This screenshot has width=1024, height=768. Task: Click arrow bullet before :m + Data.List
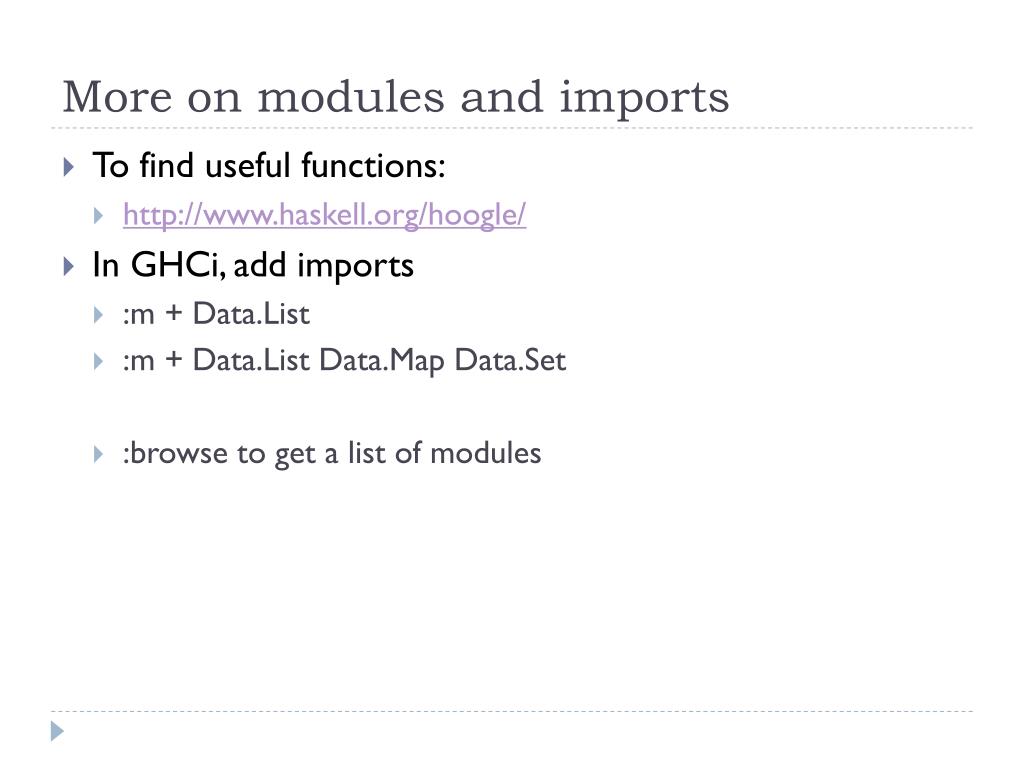point(99,315)
